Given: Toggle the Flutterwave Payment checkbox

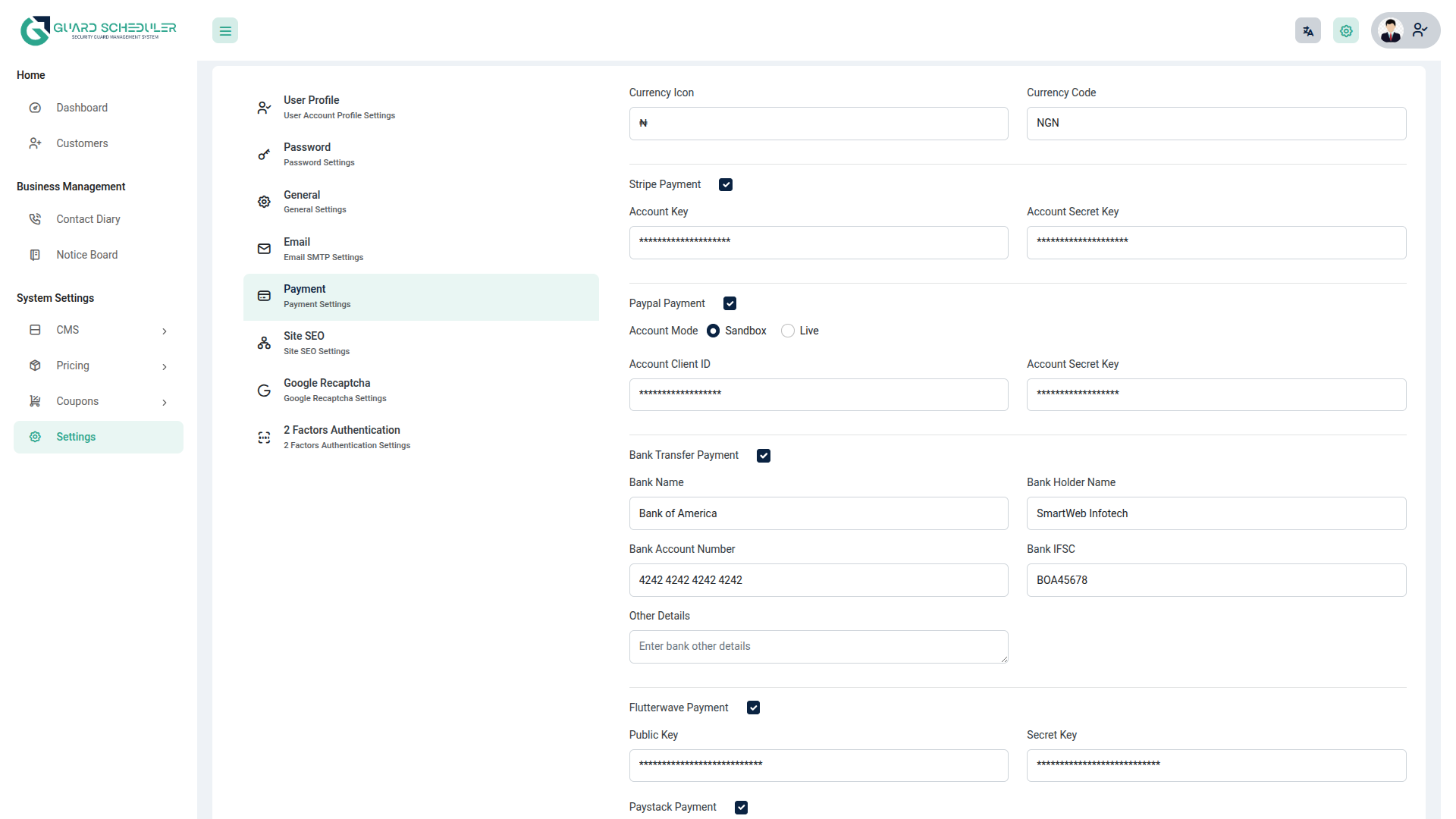Looking at the screenshot, I should [x=753, y=708].
